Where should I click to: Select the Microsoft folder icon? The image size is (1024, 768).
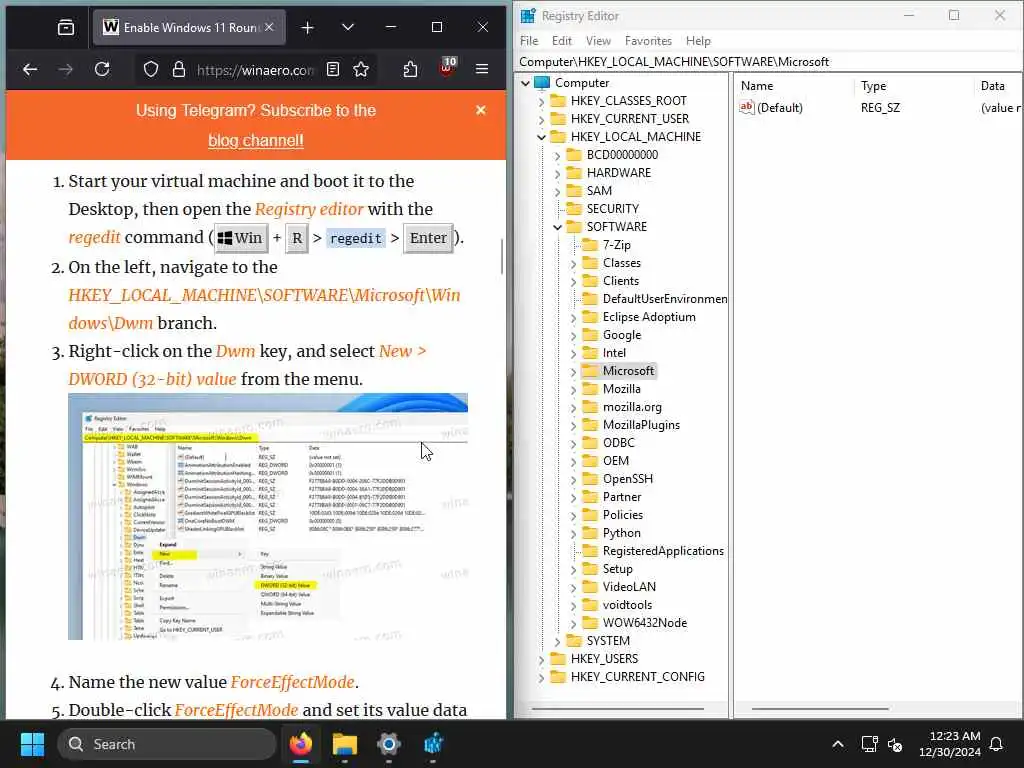[590, 370]
